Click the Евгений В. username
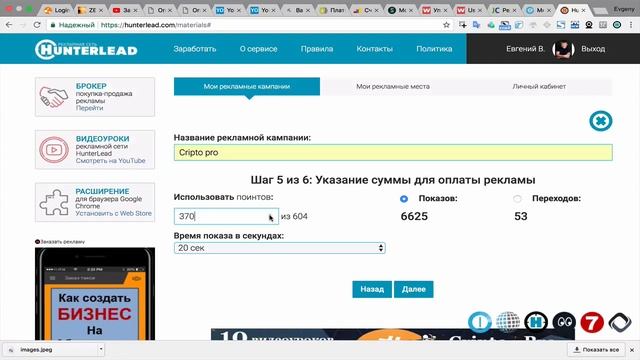Image resolution: width=640 pixels, height=360 pixels. point(525,49)
